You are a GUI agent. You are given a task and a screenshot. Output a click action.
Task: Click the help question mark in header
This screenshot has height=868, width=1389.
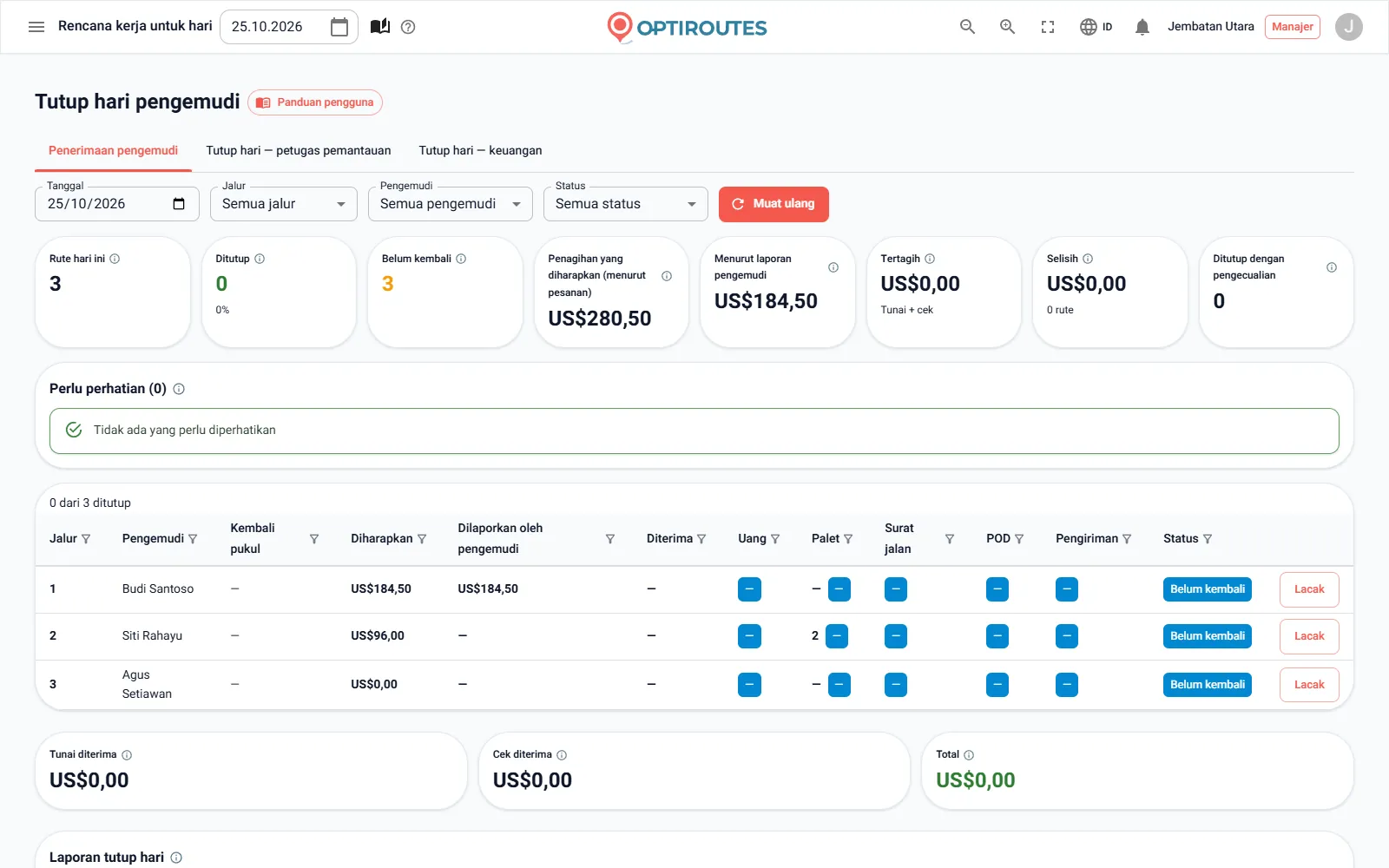click(408, 27)
